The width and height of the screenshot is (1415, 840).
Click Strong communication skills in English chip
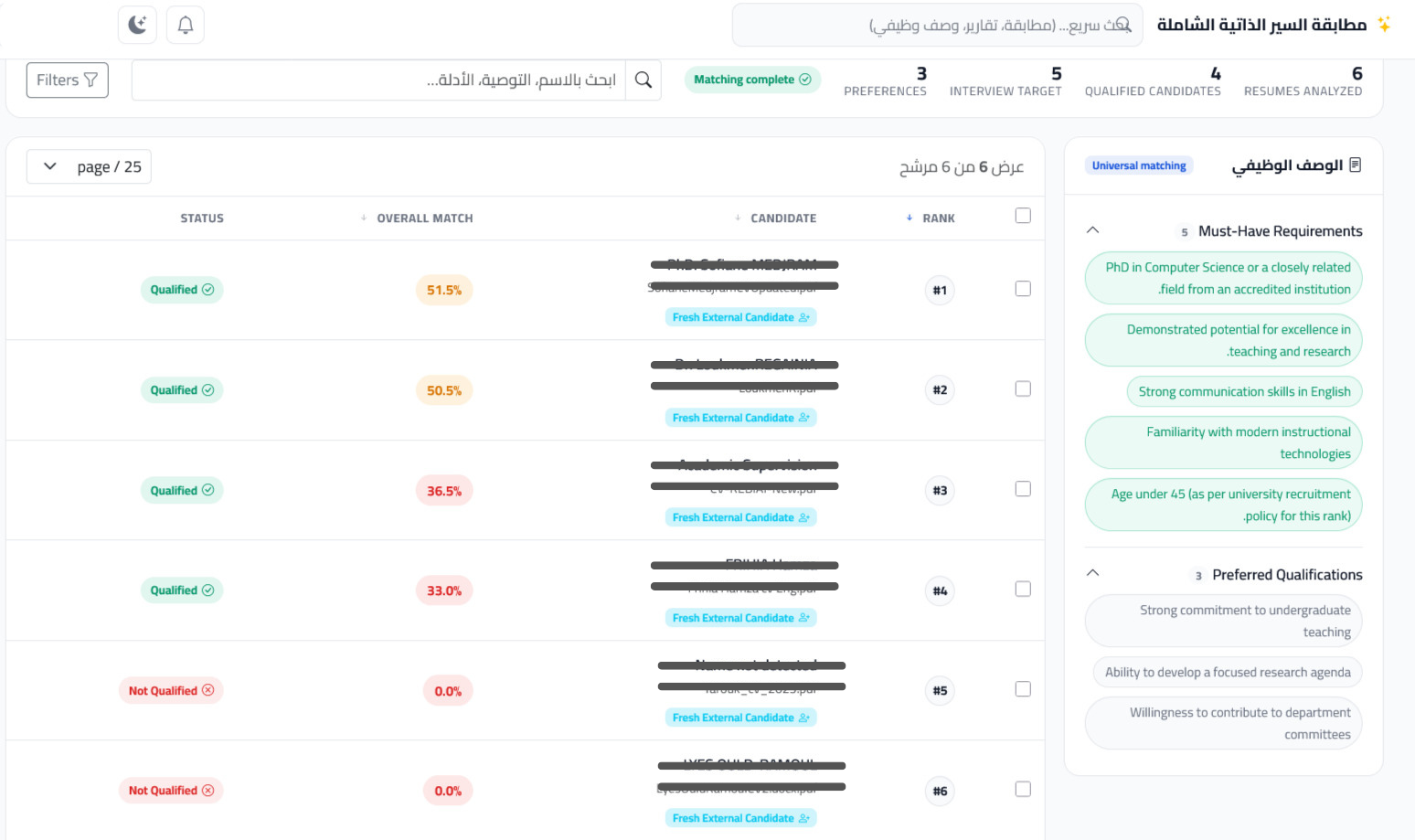[1245, 391]
